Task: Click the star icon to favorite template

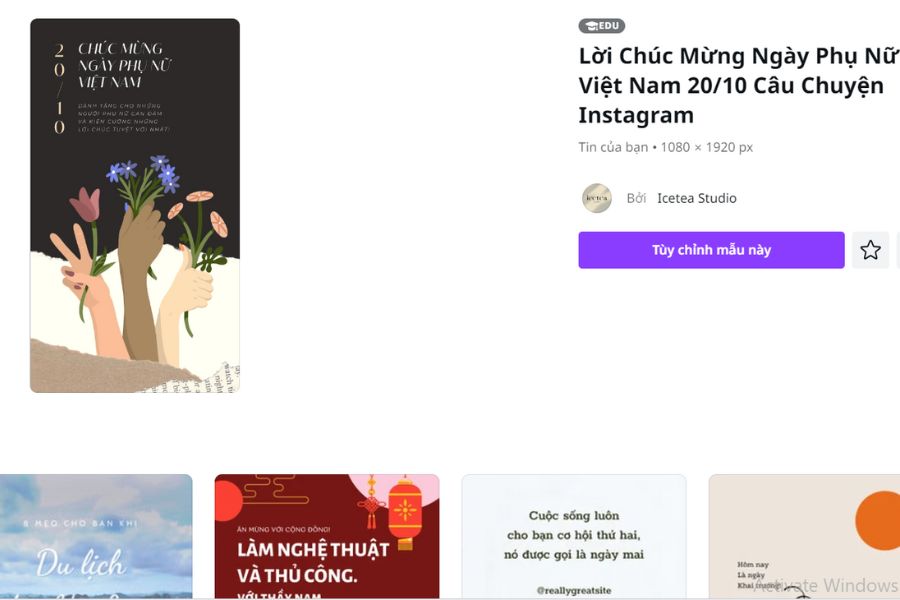Action: (x=870, y=250)
